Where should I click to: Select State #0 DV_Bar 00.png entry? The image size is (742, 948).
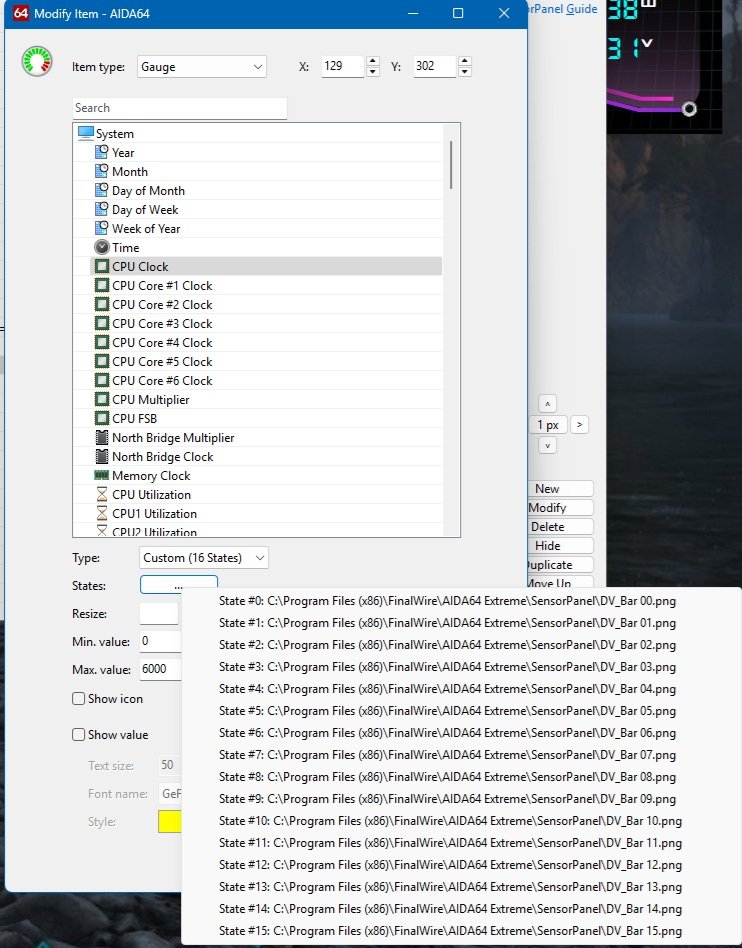pyautogui.click(x=447, y=601)
